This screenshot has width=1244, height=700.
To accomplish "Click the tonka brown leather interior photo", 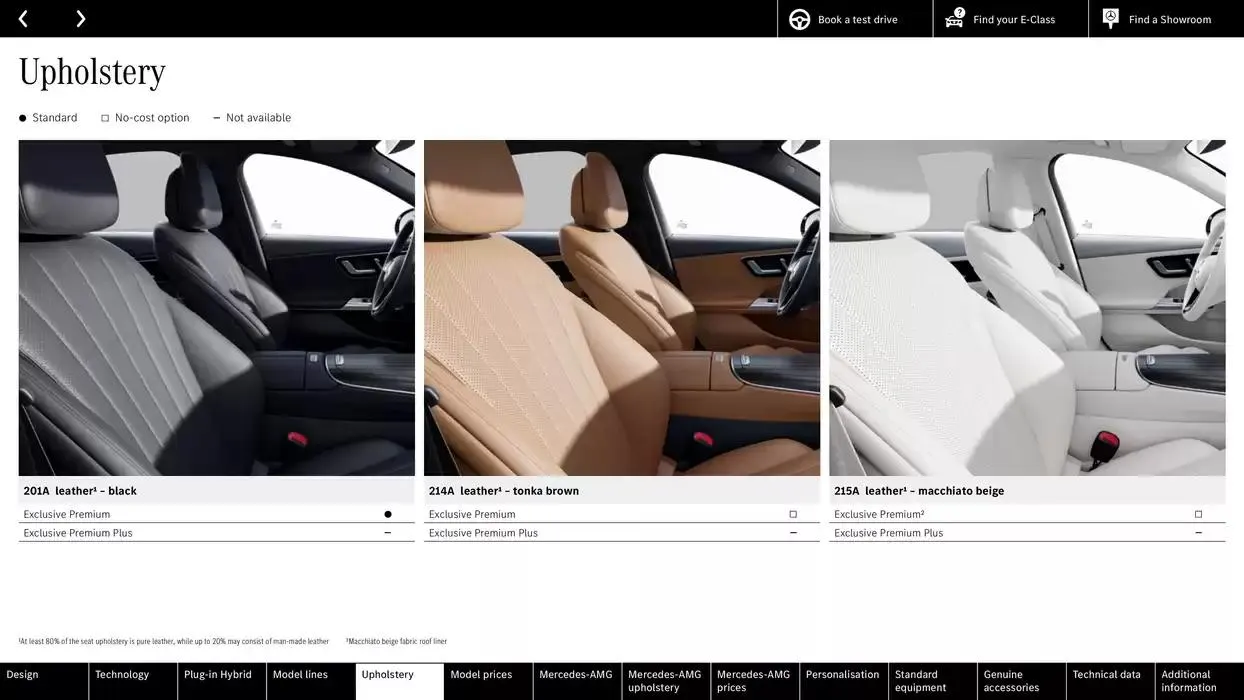I will 622,308.
